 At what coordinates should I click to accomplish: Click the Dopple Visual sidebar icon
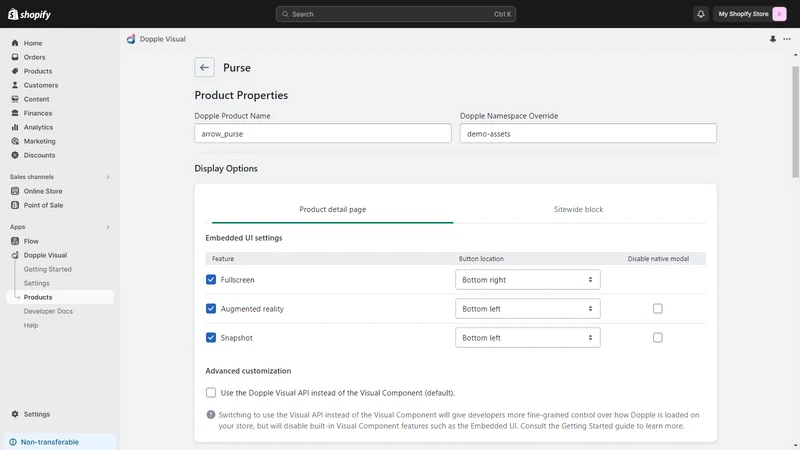coord(15,255)
